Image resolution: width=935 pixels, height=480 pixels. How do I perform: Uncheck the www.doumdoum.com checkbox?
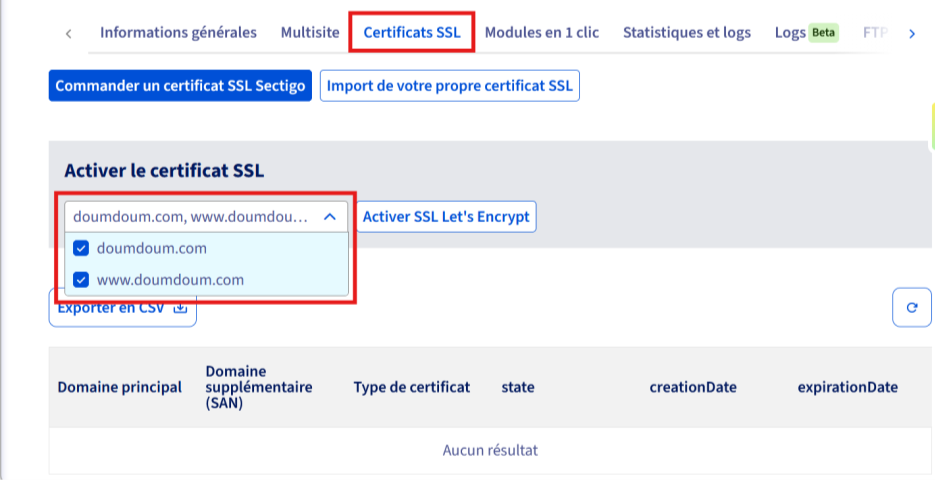[x=82, y=280]
